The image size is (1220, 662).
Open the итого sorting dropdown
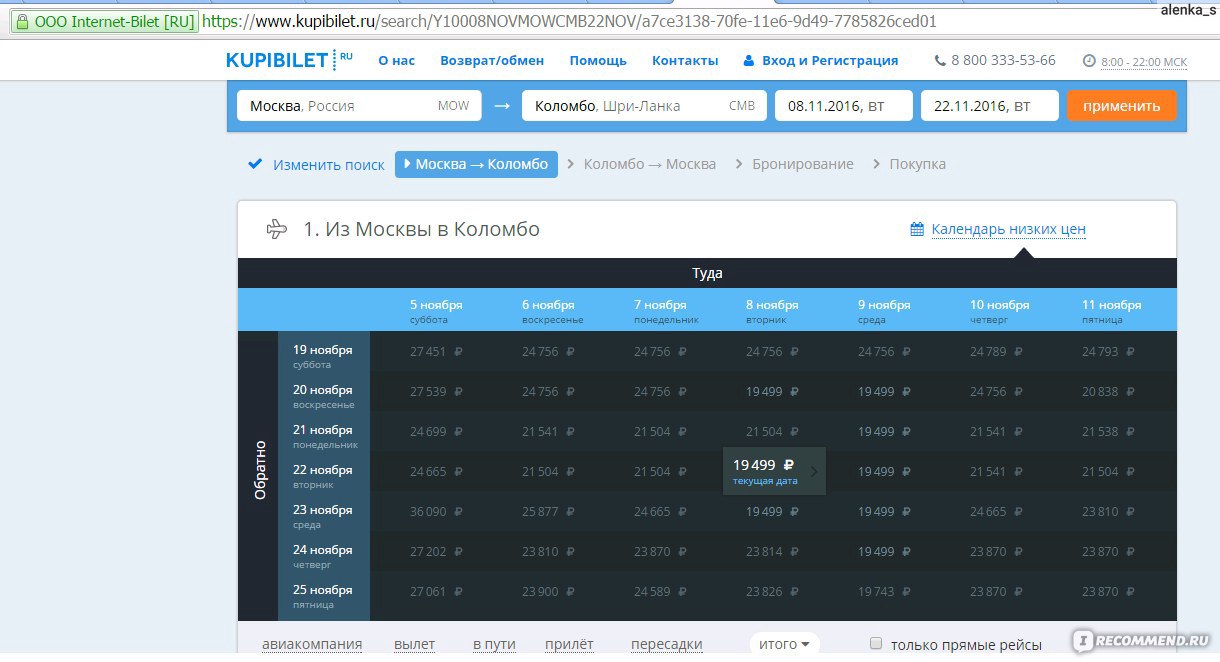(x=784, y=643)
